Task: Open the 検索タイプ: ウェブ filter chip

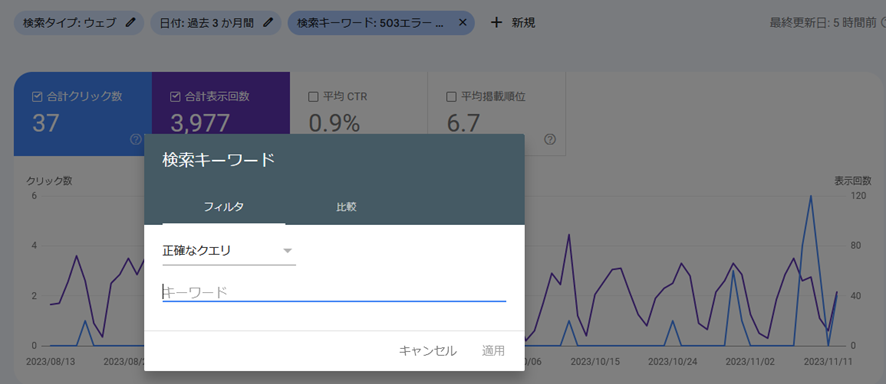Action: click(x=79, y=23)
